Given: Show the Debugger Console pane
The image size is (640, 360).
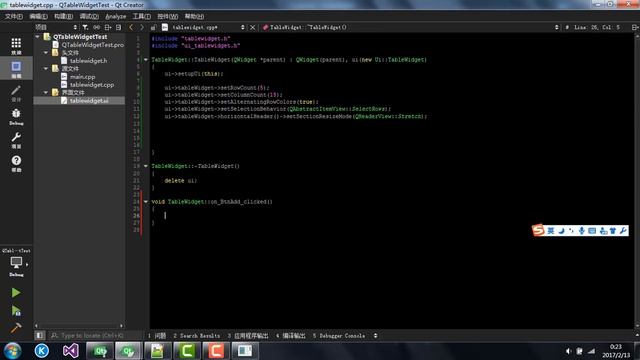Looking at the screenshot, I should (x=339, y=336).
